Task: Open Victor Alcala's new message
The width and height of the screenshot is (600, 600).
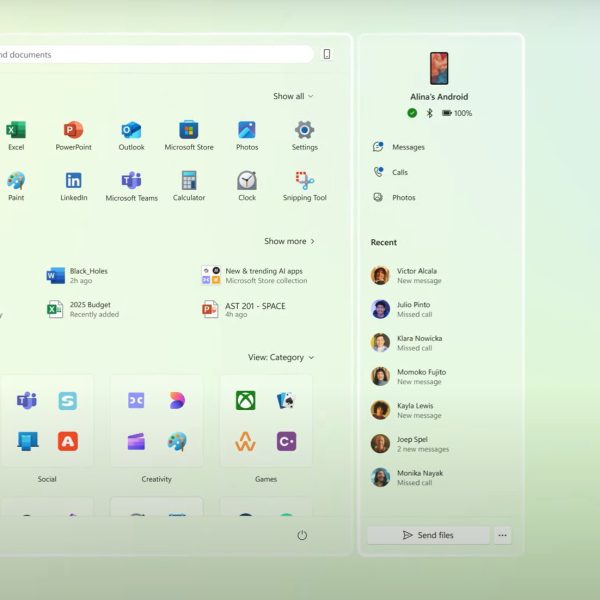Action: [417, 275]
